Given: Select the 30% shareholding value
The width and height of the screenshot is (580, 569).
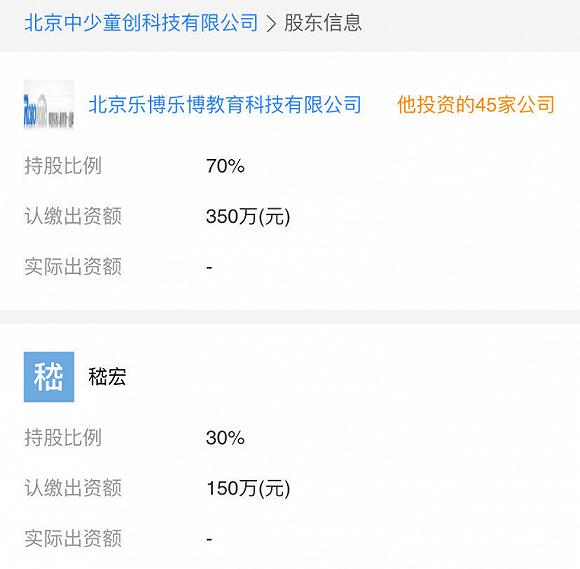Looking at the screenshot, I should tap(225, 438).
